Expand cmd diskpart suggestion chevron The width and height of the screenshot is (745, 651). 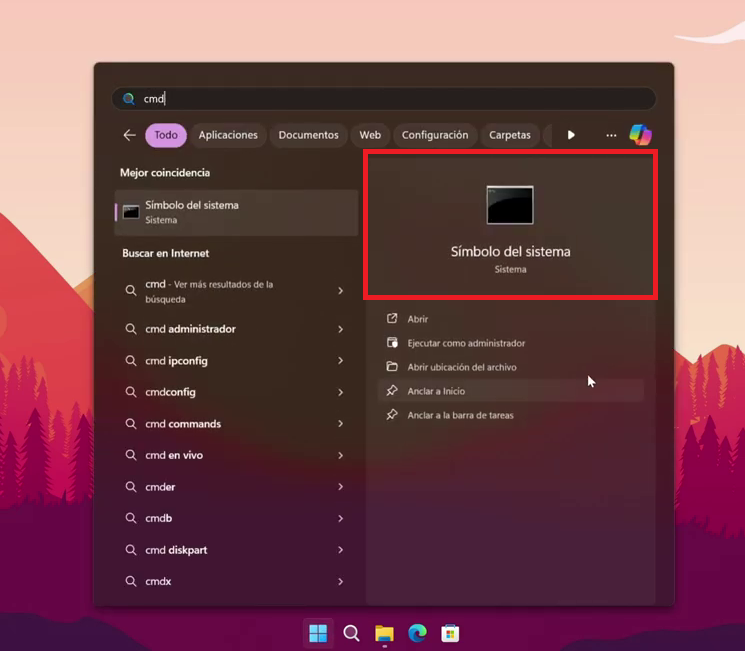(341, 550)
